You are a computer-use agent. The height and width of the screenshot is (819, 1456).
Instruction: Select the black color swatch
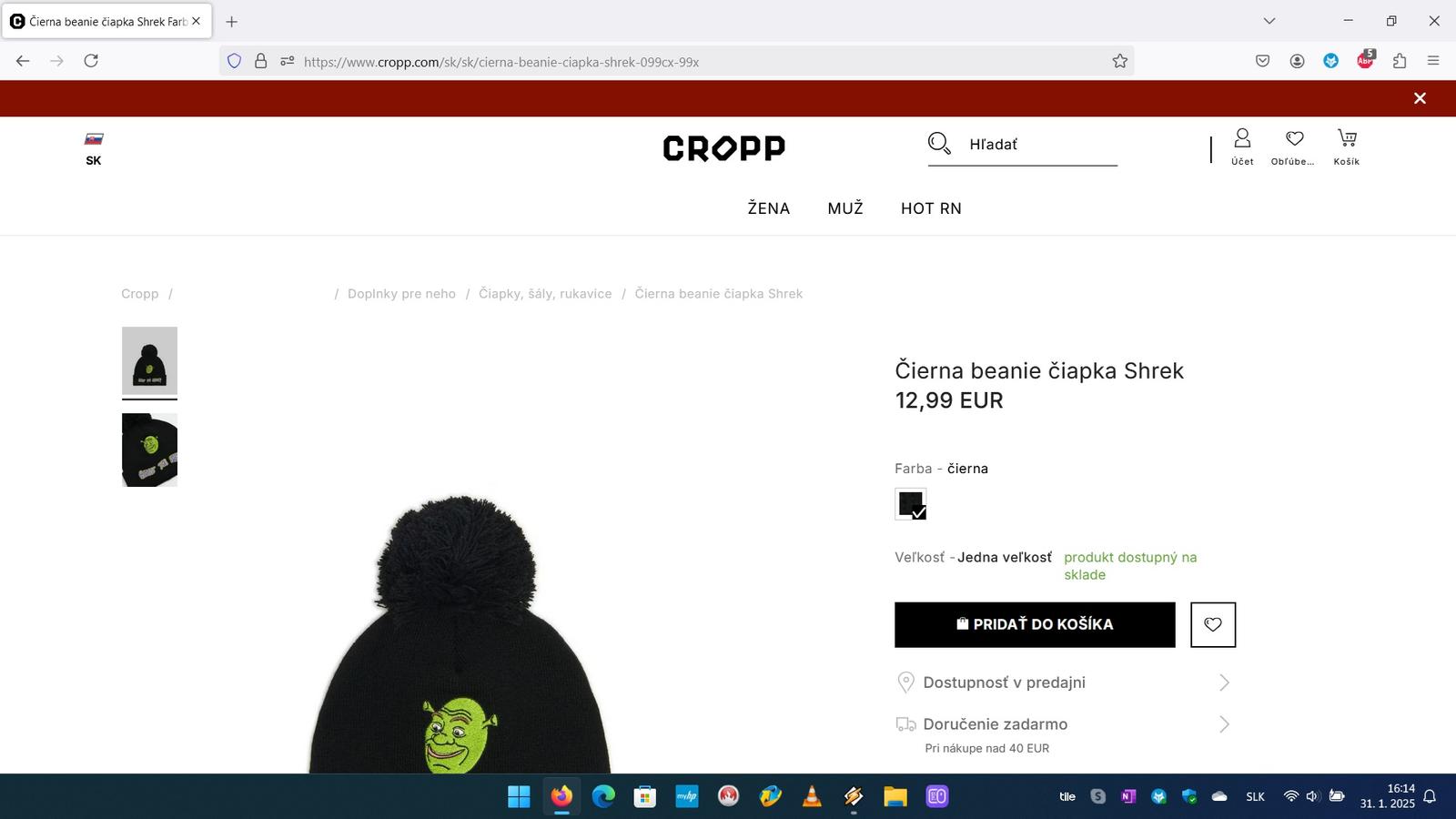click(911, 504)
